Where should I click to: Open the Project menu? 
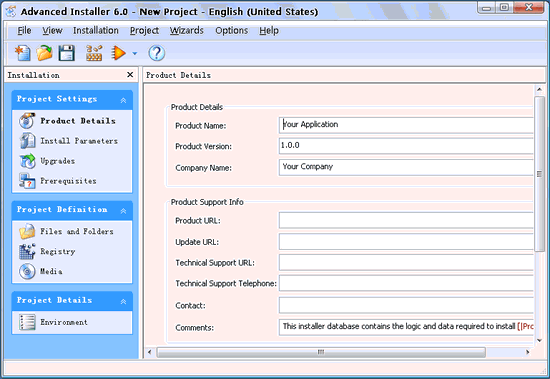144,31
